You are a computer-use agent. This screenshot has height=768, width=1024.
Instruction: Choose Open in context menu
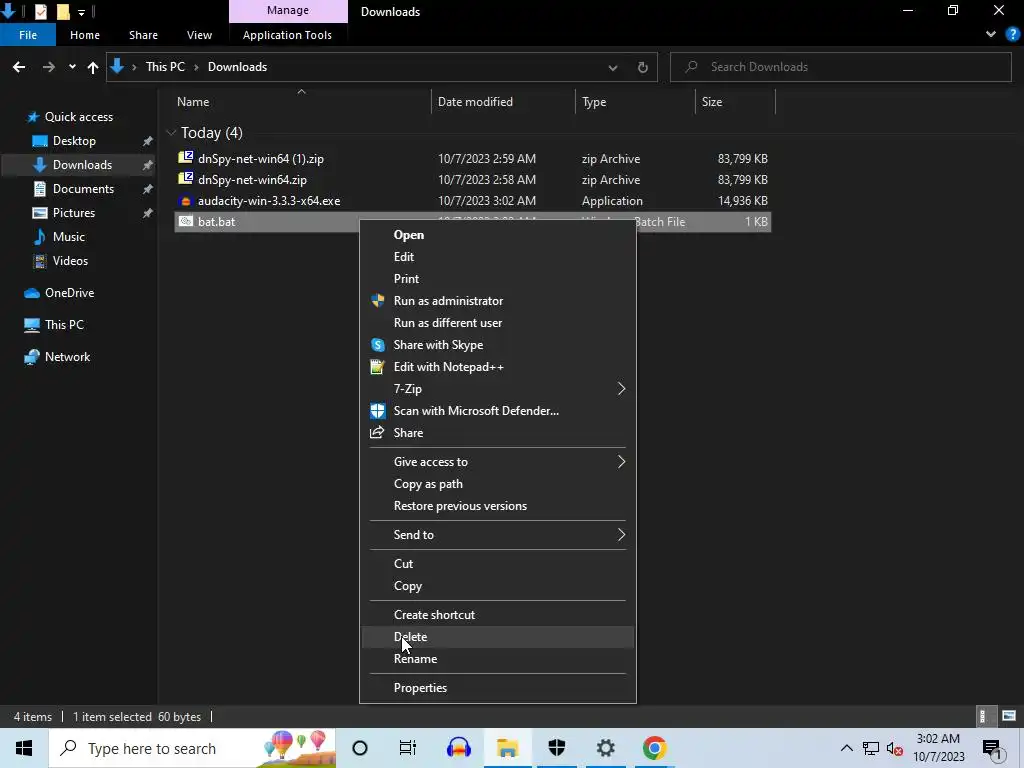tap(498, 235)
